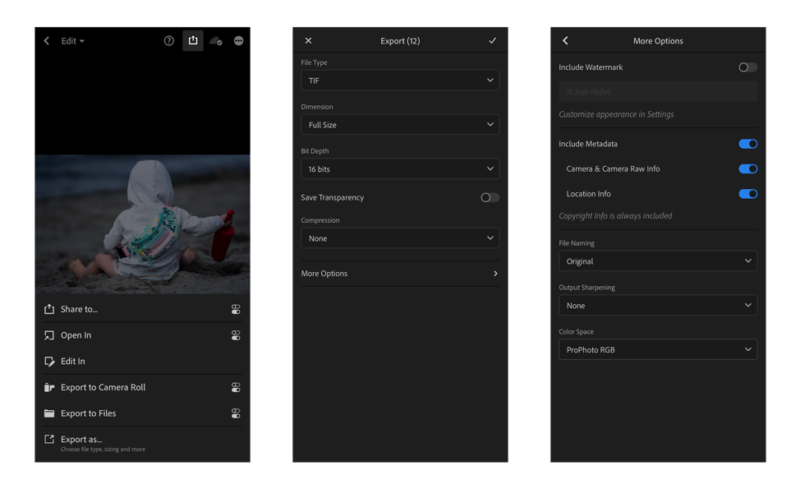
Task: Tap the back arrow in the Edit screen
Action: [x=46, y=41]
